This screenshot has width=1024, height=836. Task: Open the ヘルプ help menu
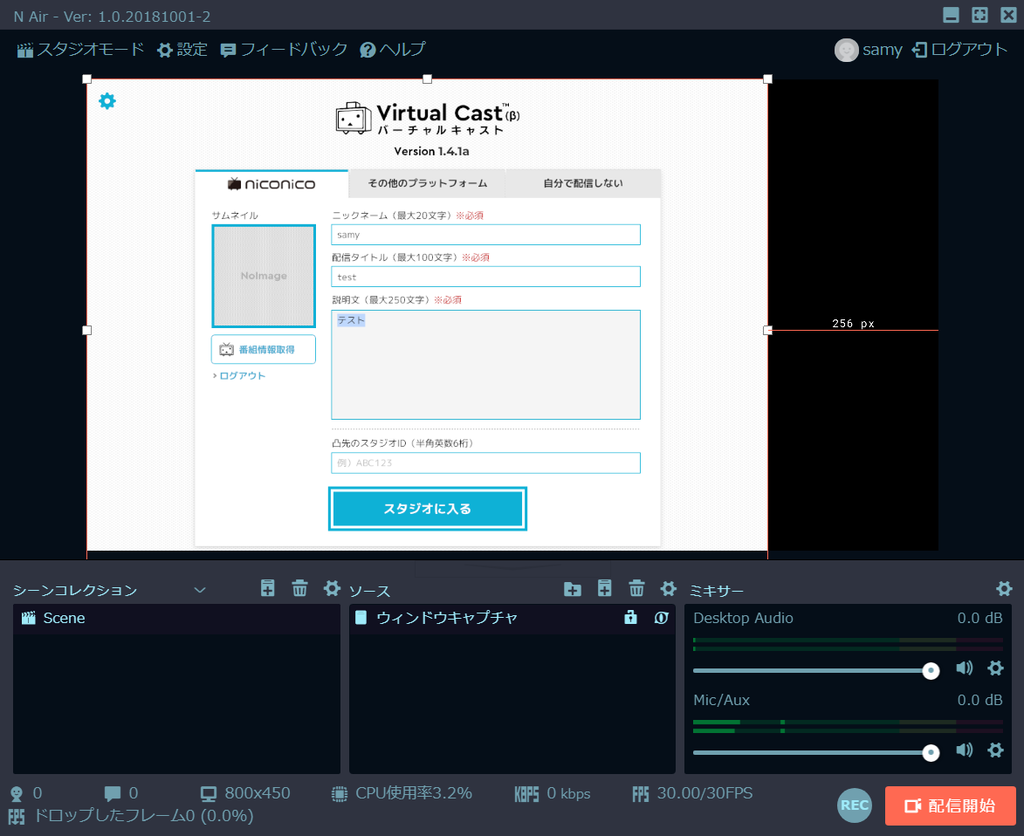(393, 50)
